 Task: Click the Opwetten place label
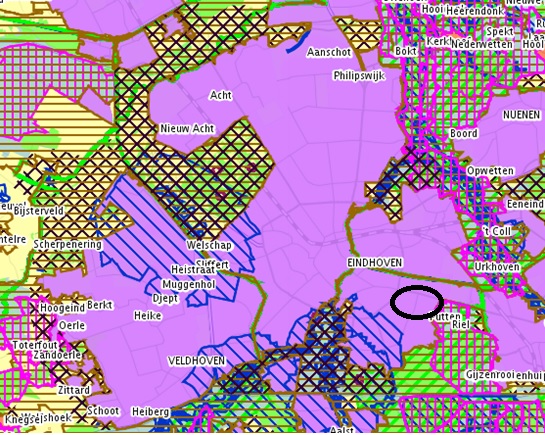click(x=490, y=171)
